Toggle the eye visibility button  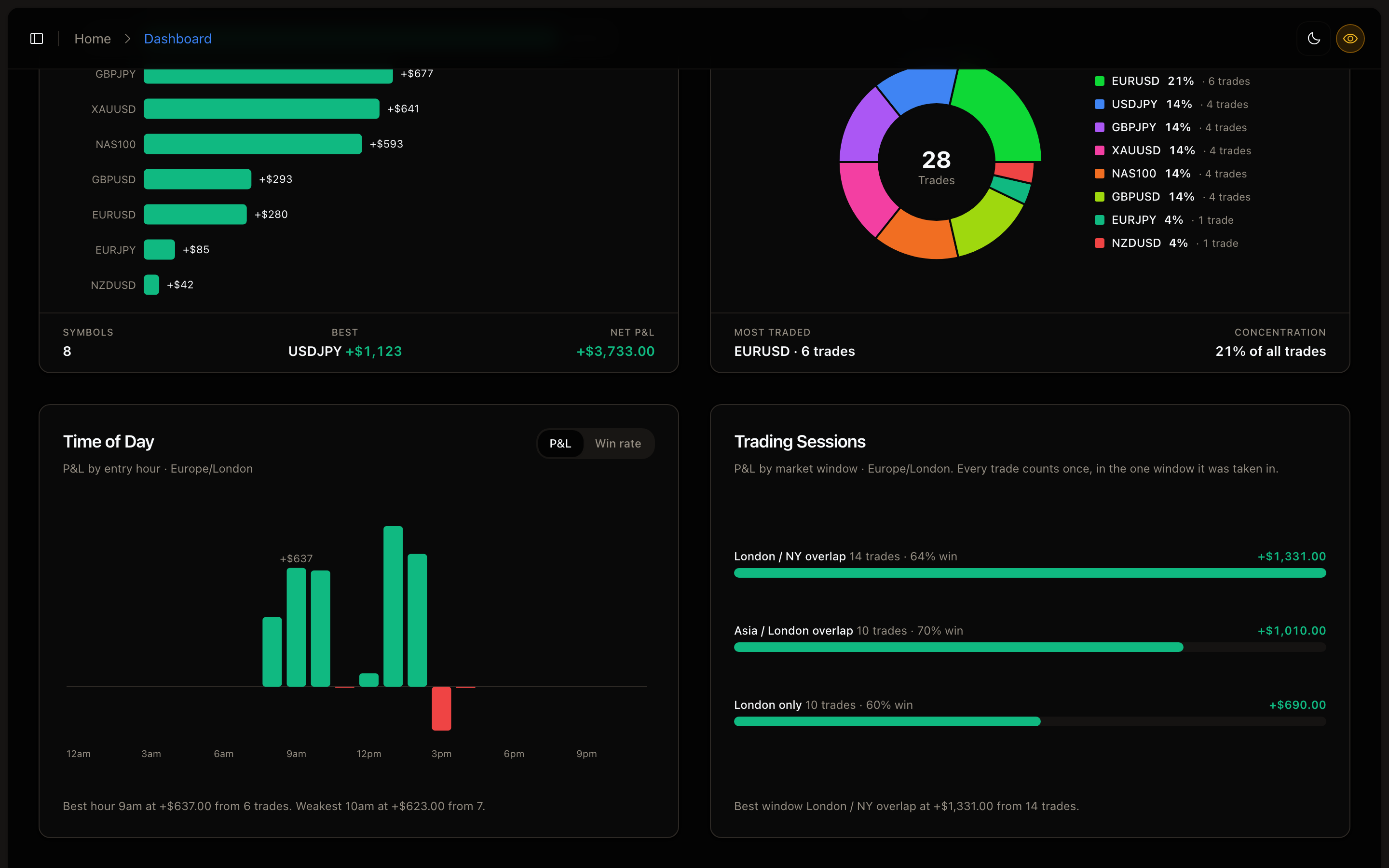(1350, 39)
